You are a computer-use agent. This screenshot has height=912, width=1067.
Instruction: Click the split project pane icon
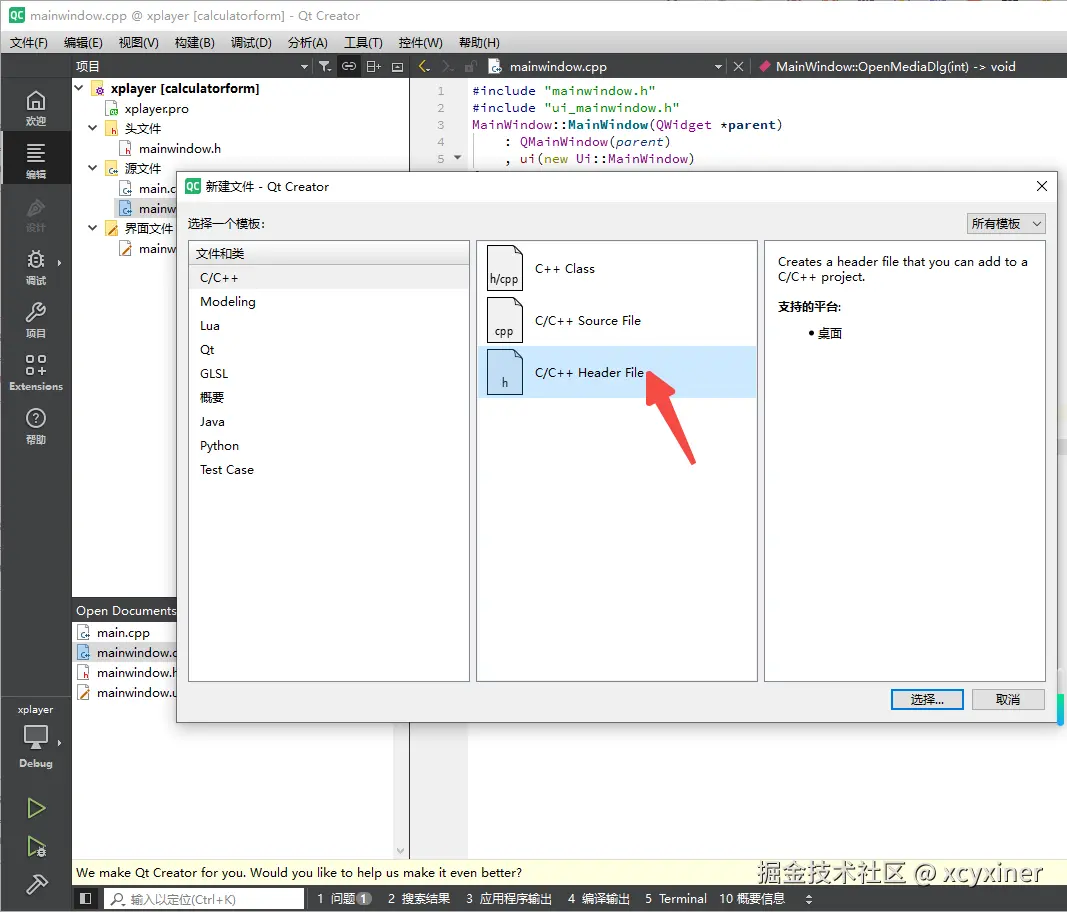(373, 66)
